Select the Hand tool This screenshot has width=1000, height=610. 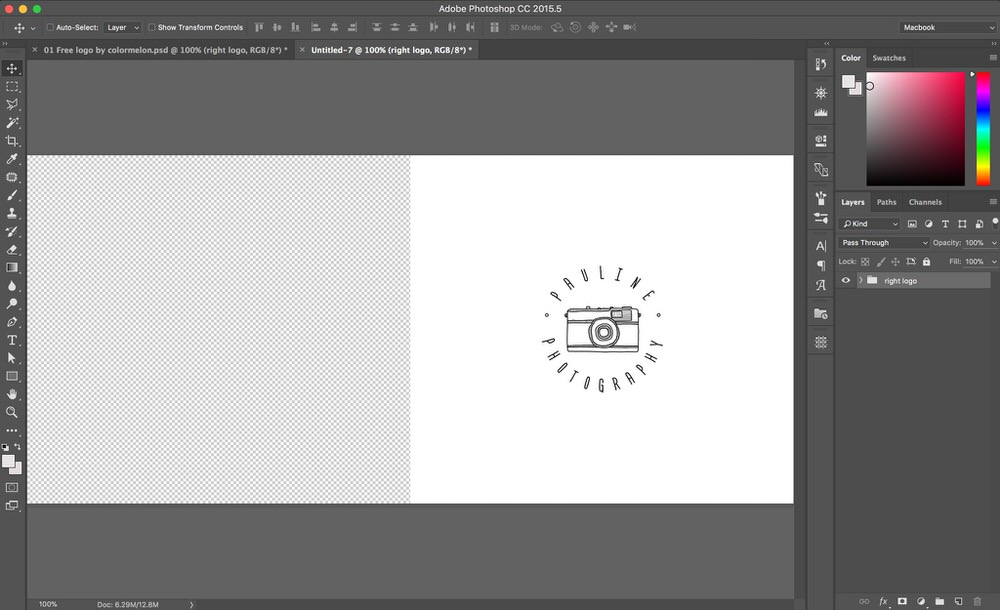click(11, 394)
